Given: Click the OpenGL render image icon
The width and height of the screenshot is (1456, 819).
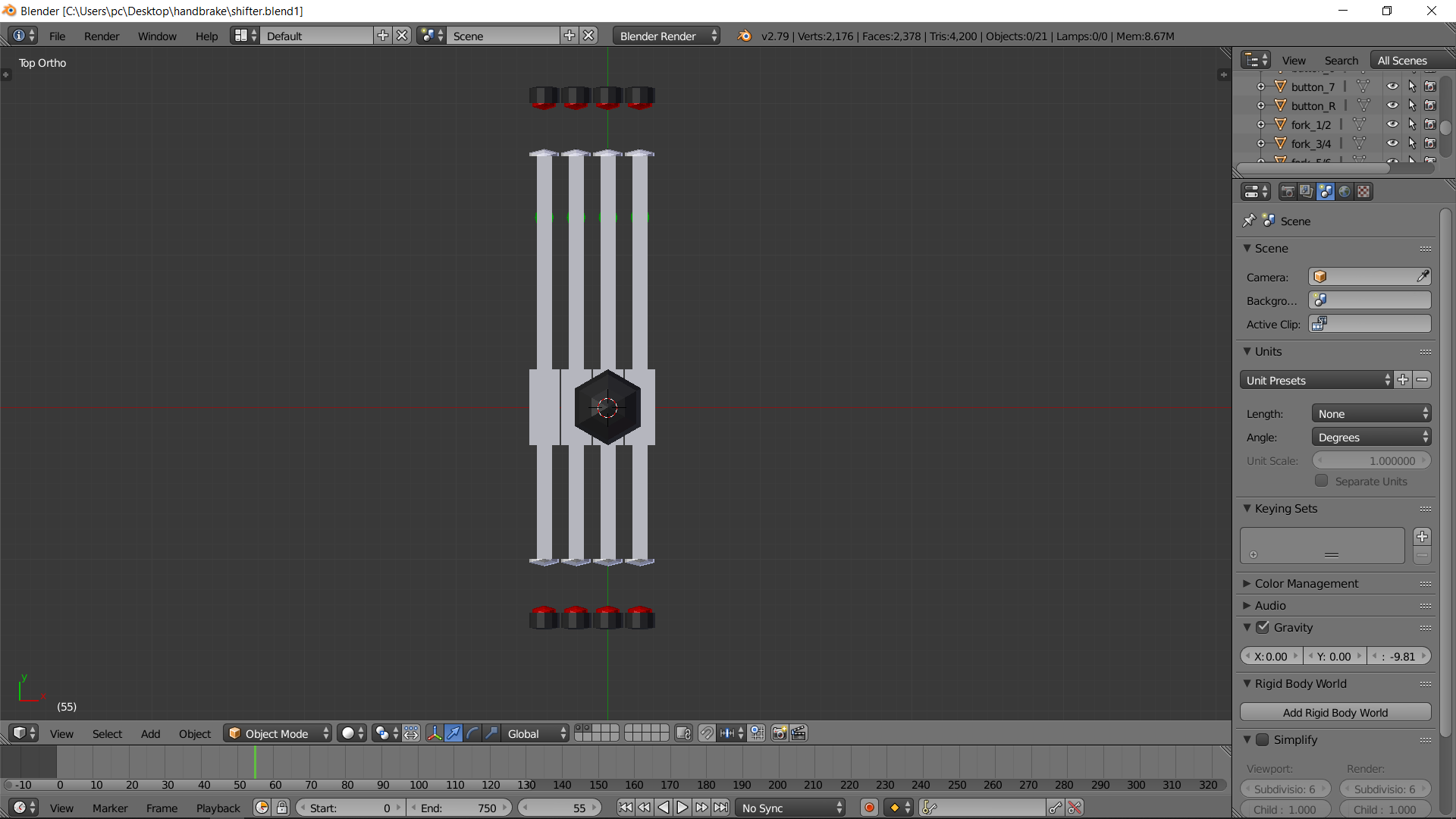Looking at the screenshot, I should pos(779,733).
